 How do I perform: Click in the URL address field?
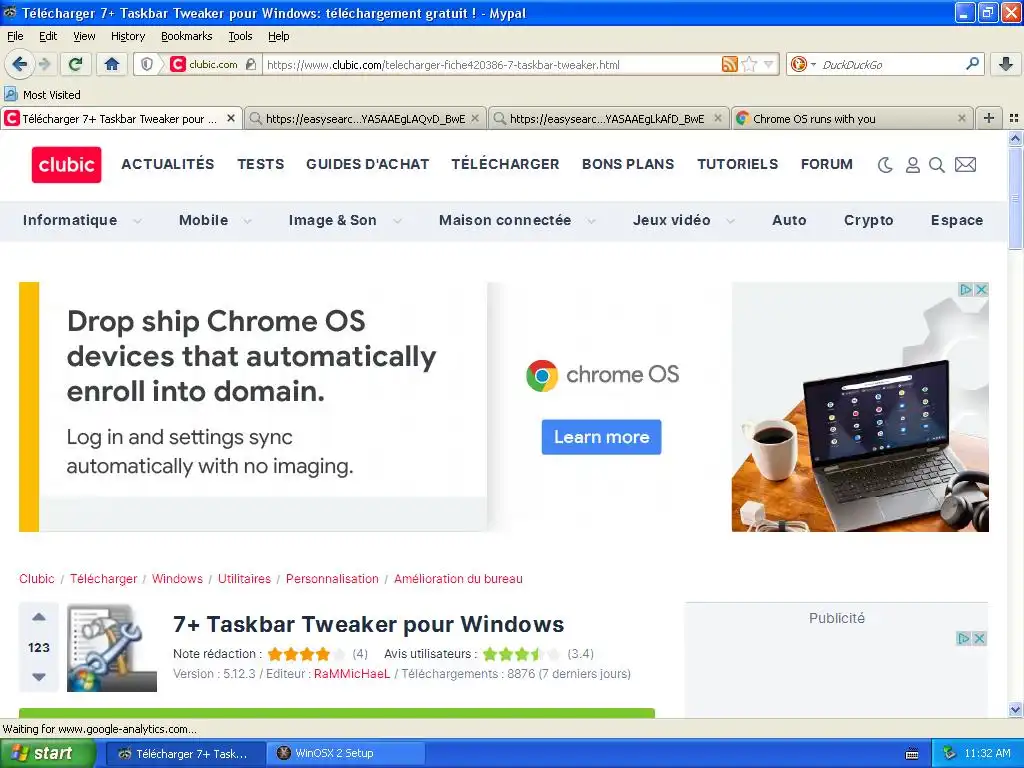(x=490, y=64)
